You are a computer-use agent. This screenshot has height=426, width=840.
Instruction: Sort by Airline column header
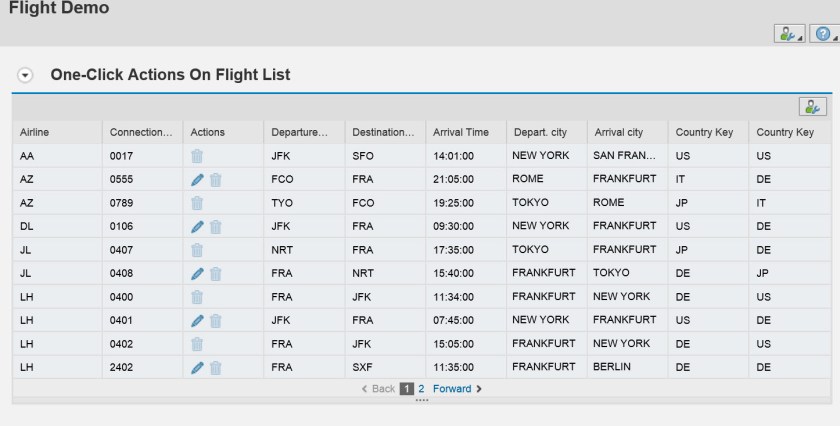(x=34, y=132)
